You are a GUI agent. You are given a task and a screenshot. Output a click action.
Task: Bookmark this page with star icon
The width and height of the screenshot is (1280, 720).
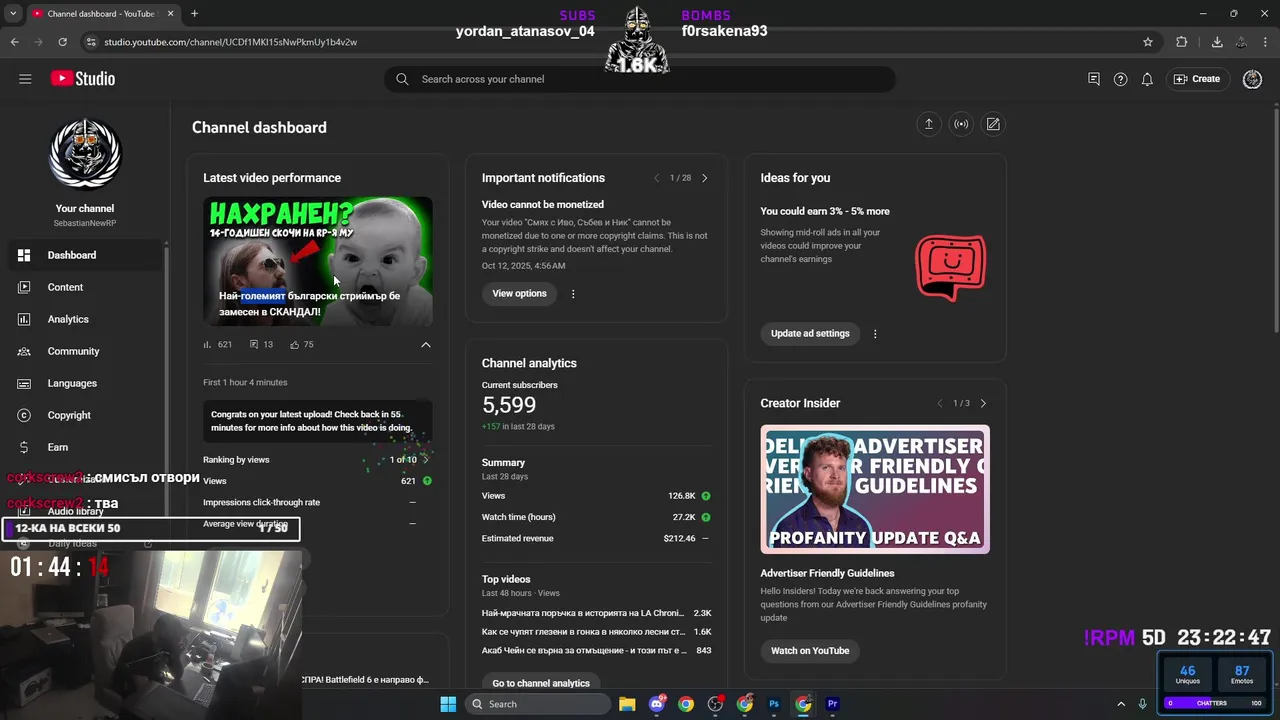pos(1148,42)
